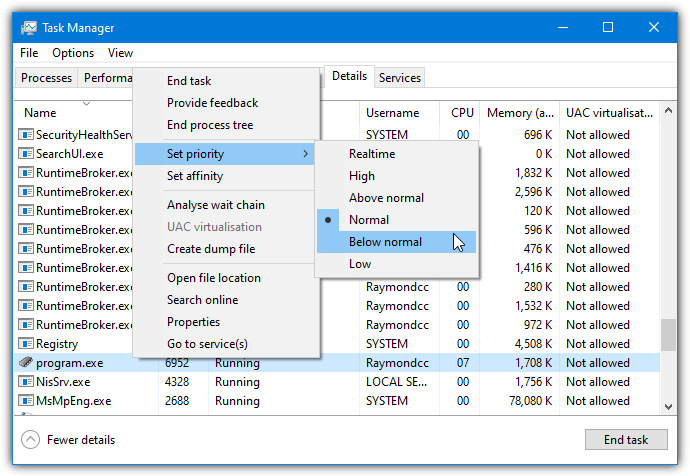The height and width of the screenshot is (476, 690).
Task: Switch to the Services tab
Action: point(400,78)
